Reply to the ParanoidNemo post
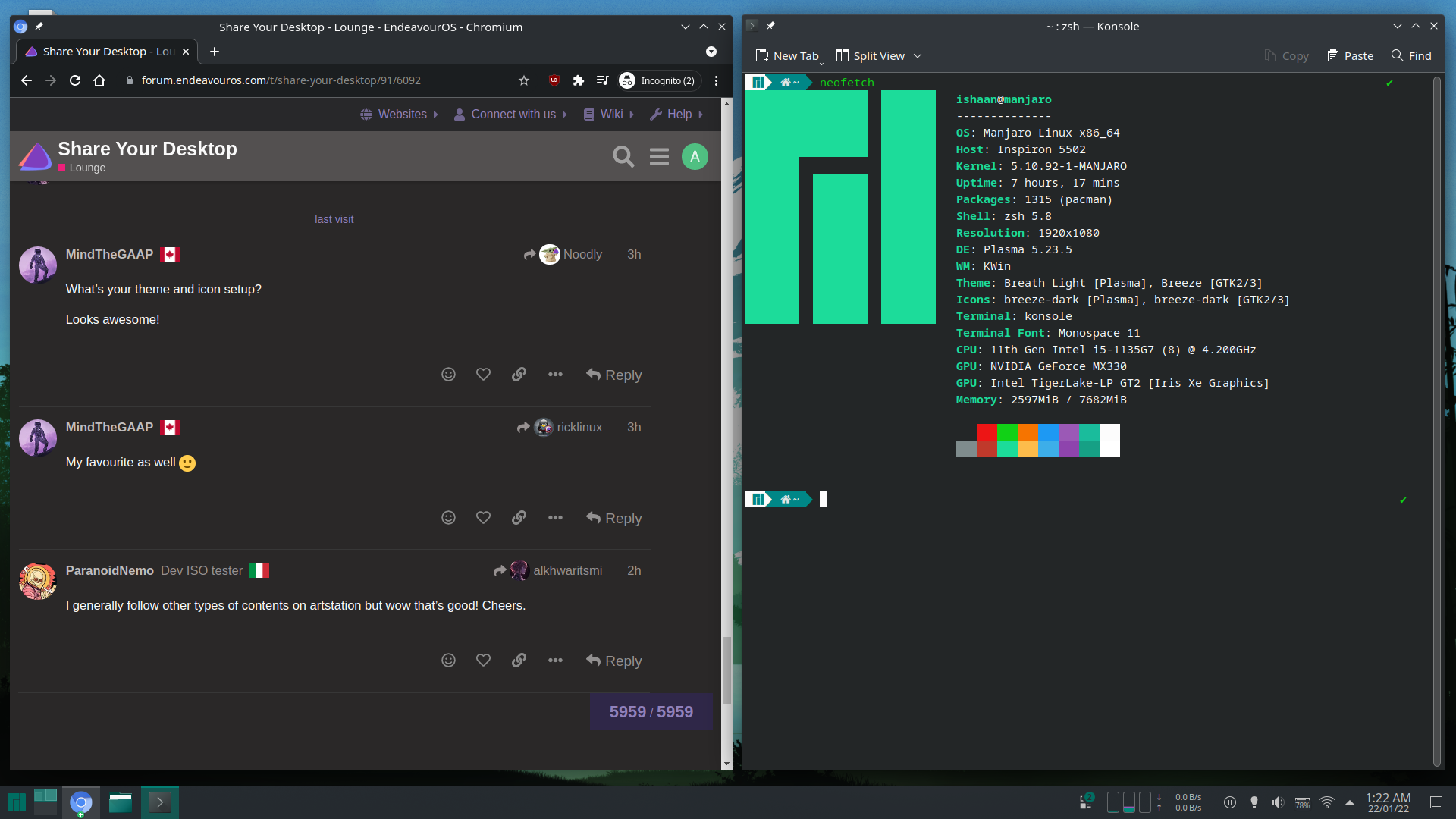 (614, 661)
